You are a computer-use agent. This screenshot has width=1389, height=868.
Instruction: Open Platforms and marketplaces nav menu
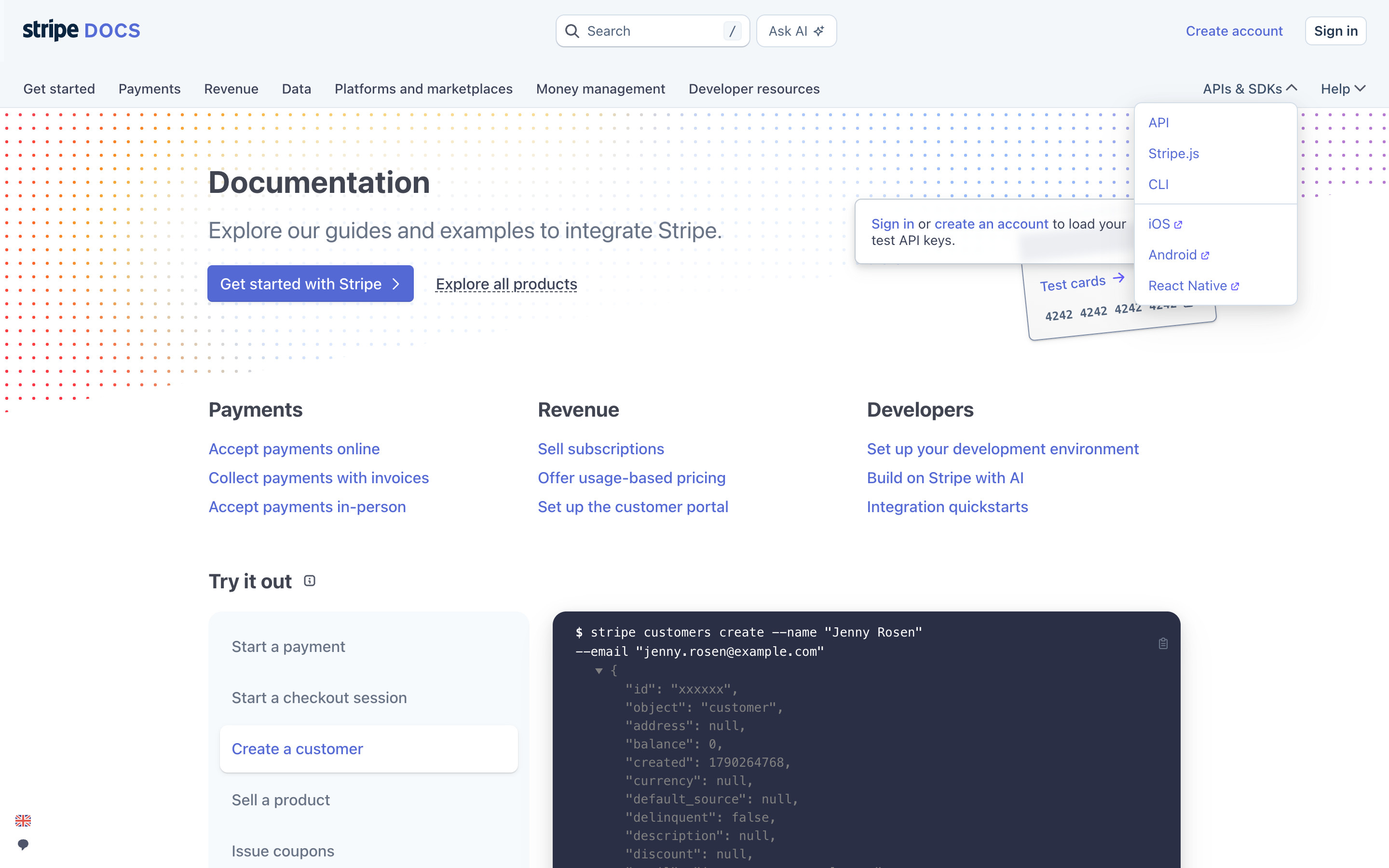coord(423,89)
